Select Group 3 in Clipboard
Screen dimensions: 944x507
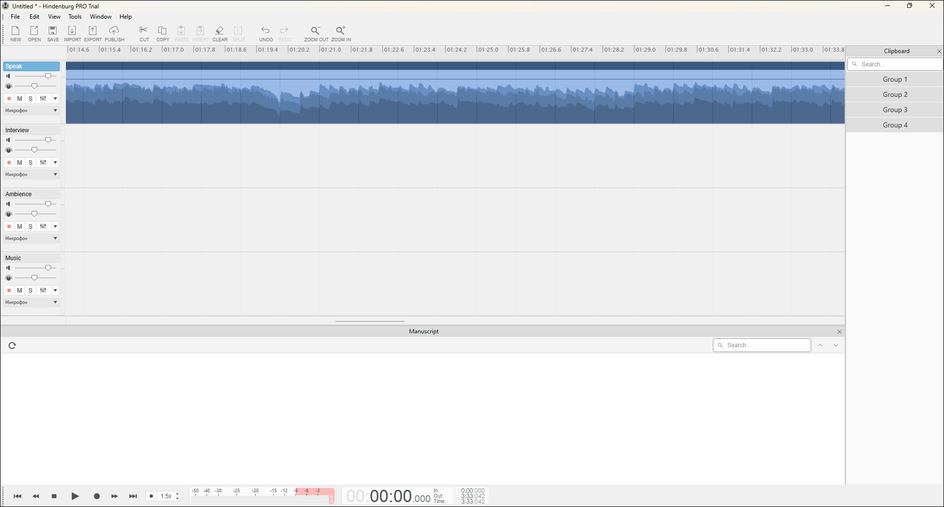tap(895, 110)
